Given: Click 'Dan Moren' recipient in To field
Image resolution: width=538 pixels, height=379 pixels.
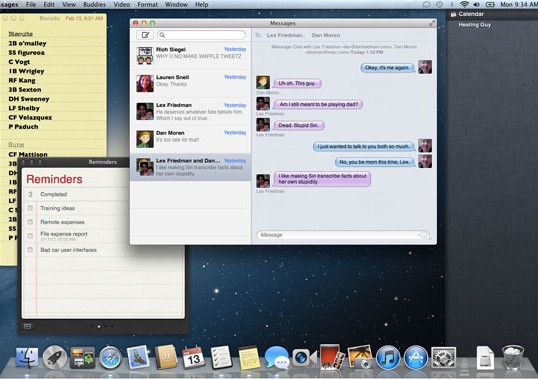Looking at the screenshot, I should coord(326,35).
